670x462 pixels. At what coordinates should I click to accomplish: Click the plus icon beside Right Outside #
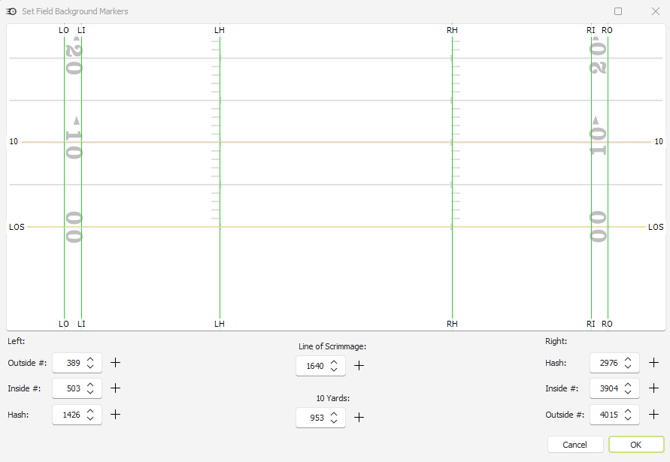(653, 414)
